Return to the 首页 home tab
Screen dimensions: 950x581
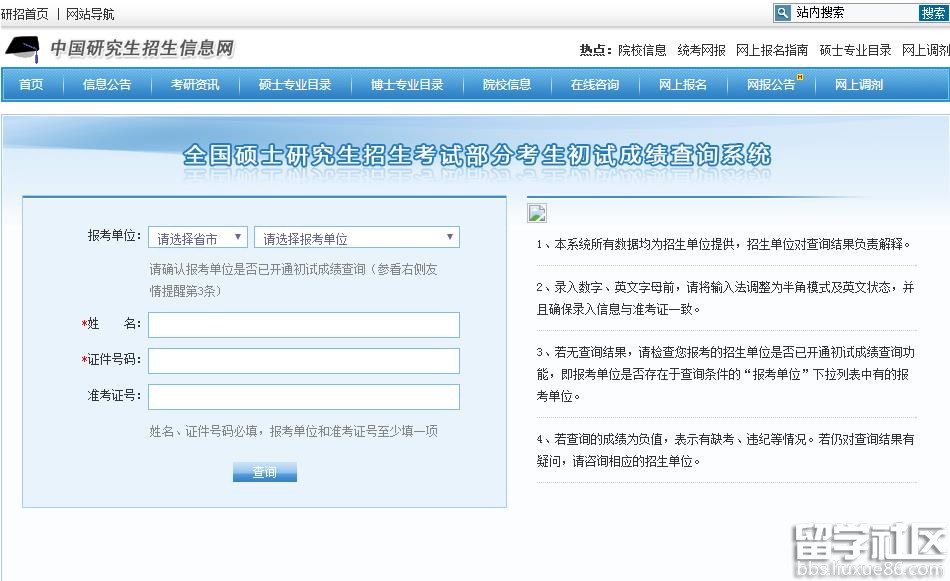[x=31, y=85]
